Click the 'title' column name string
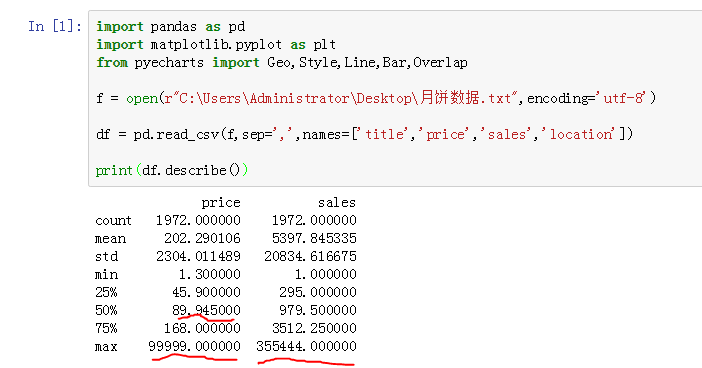 click(x=386, y=134)
